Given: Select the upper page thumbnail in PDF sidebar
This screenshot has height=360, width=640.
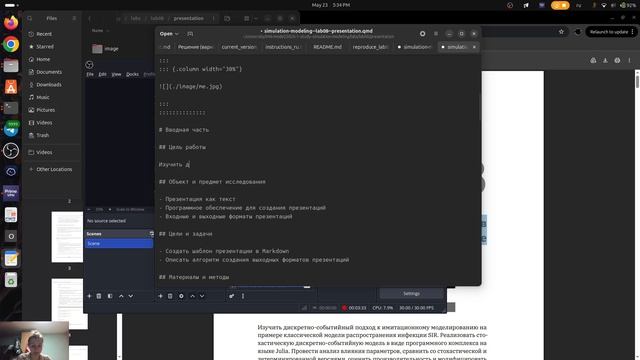Looking at the screenshot, I should click(x=67, y=237).
